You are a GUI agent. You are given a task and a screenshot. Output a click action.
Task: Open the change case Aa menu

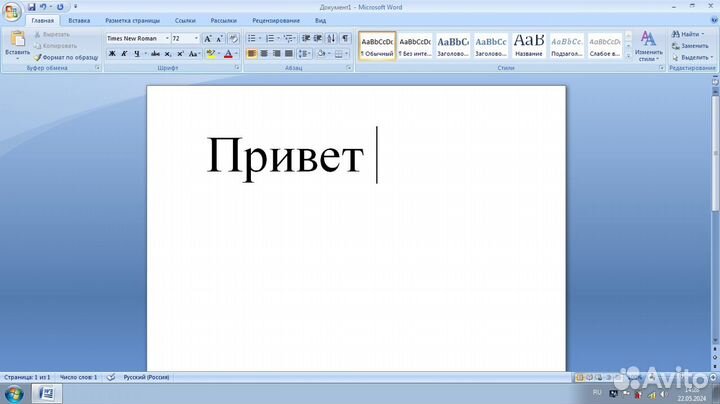194,54
